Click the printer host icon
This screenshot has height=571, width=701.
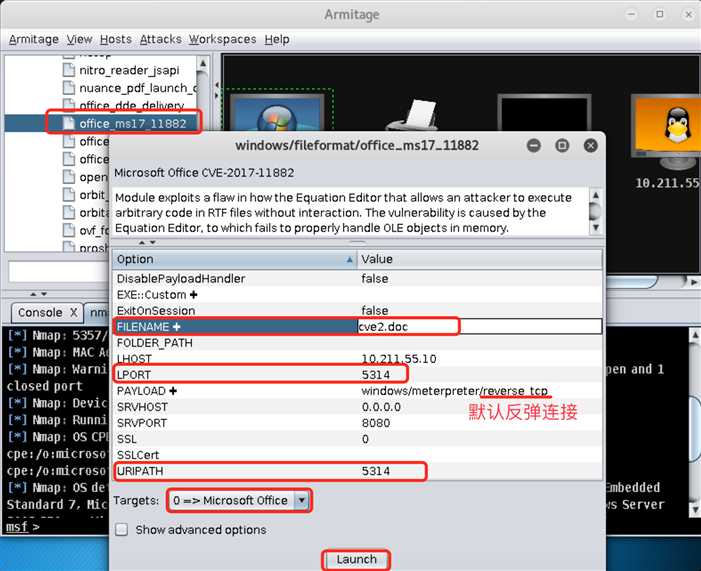coord(414,115)
